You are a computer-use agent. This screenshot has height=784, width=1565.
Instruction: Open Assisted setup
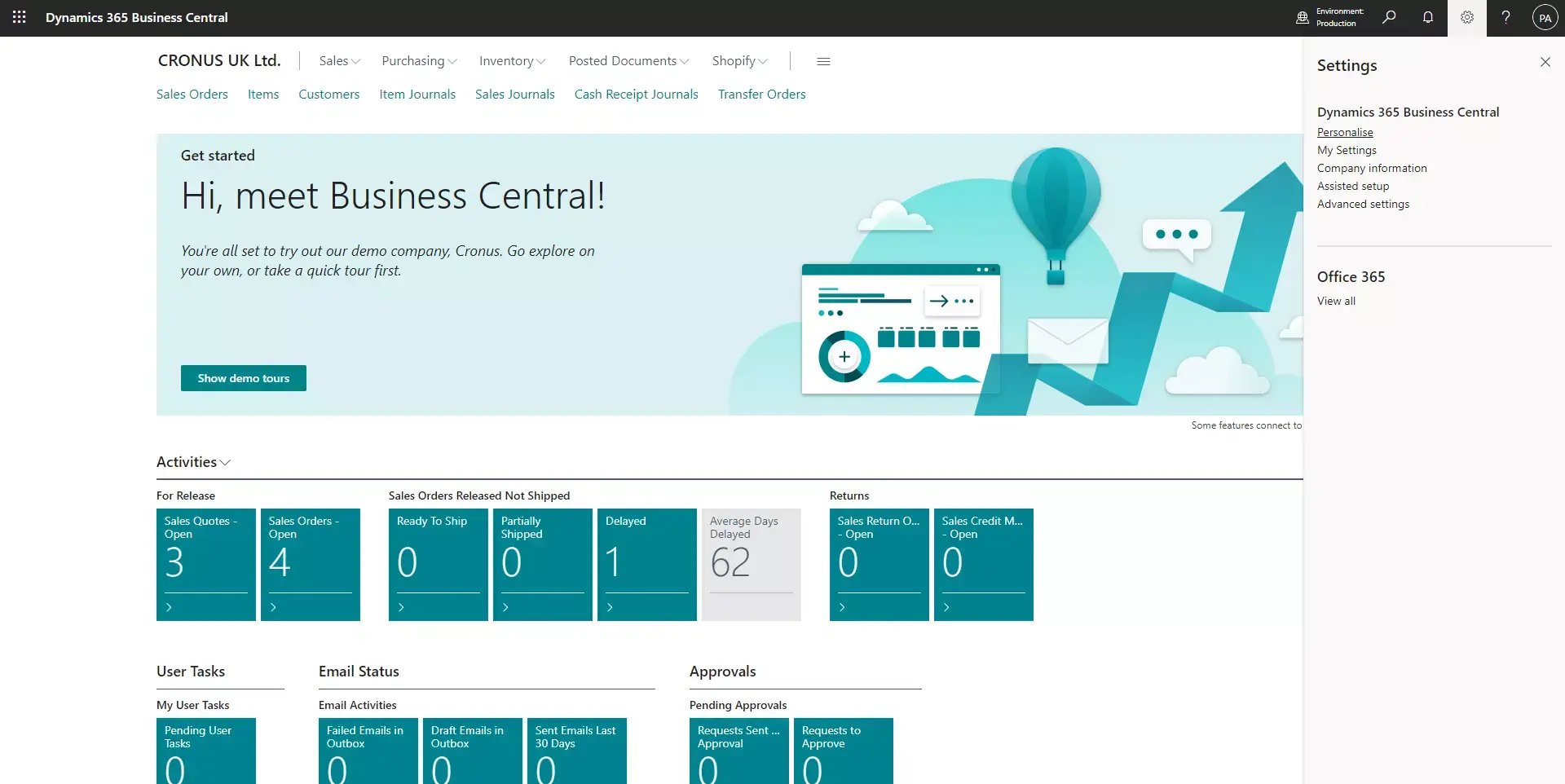(1353, 186)
